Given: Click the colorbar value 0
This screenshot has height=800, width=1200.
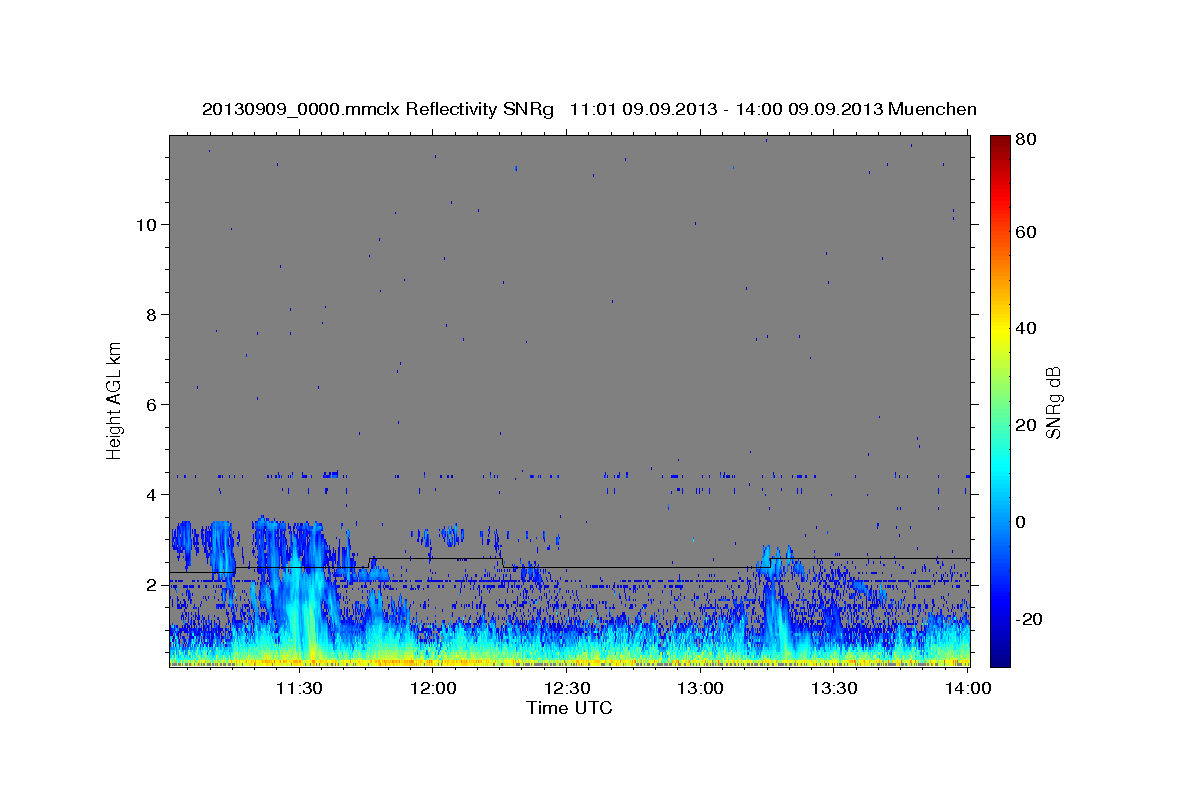Looking at the screenshot, I should coord(1021,522).
